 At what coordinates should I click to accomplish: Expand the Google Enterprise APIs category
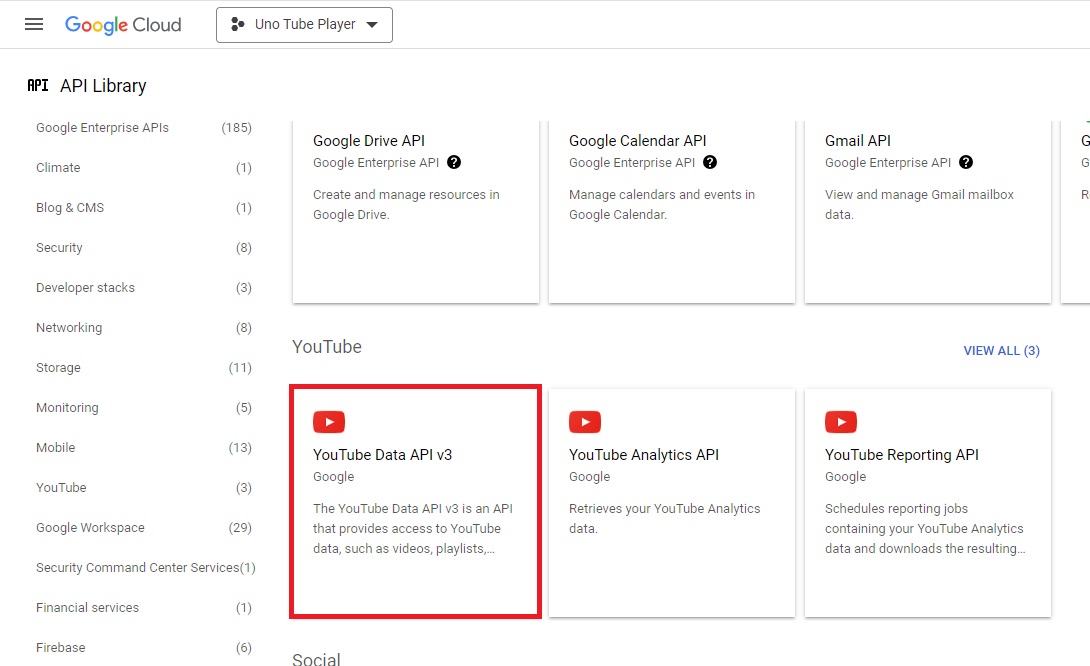(x=102, y=127)
